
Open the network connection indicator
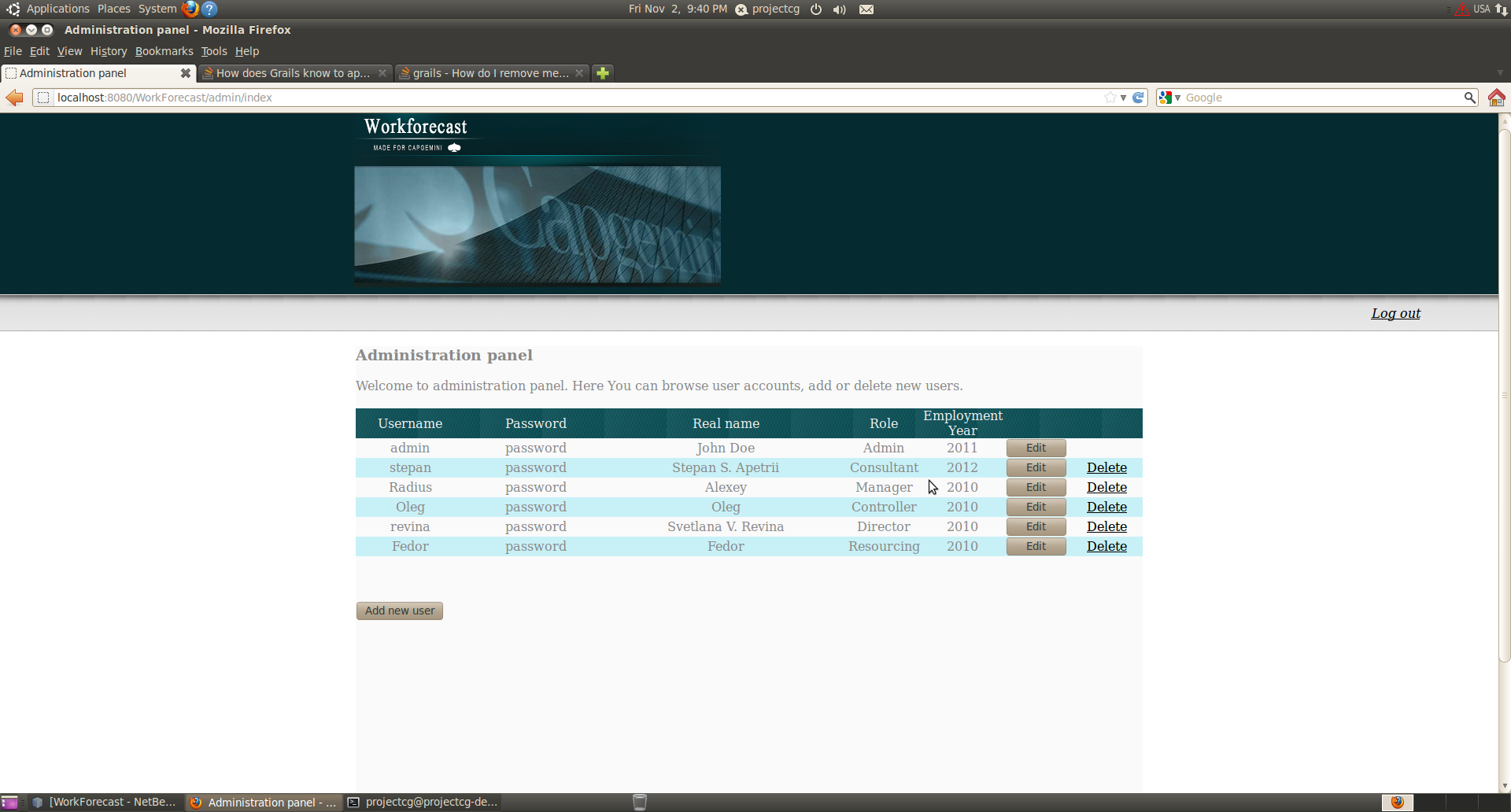pos(1502,9)
